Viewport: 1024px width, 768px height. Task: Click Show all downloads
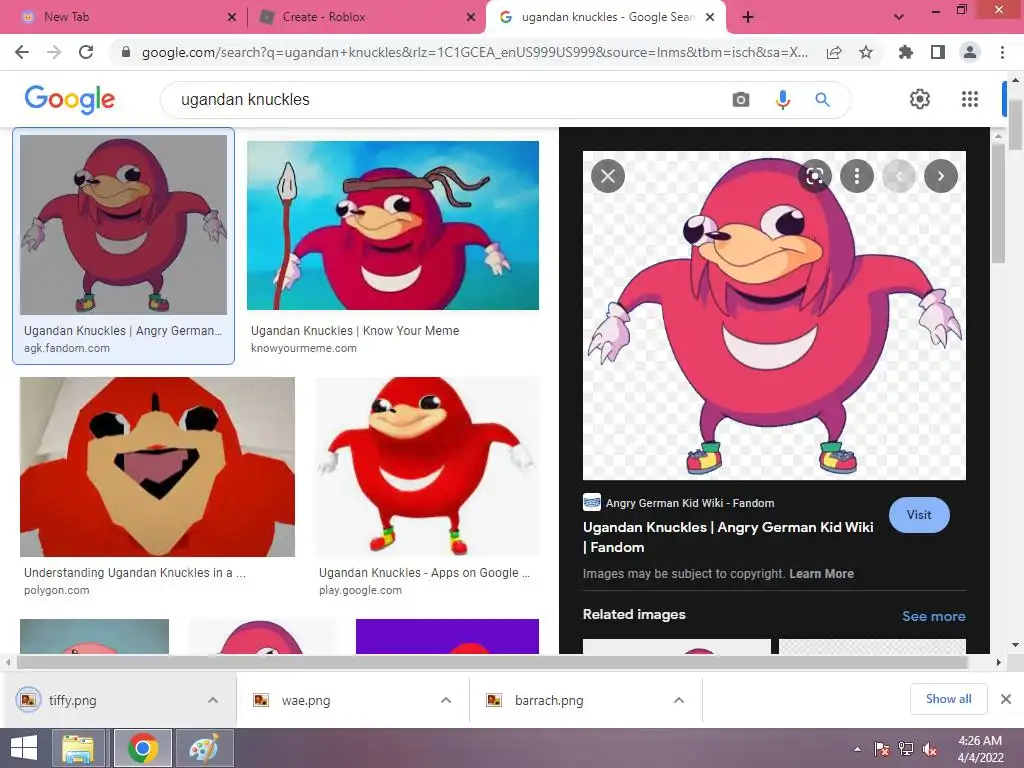pyautogui.click(x=948, y=699)
